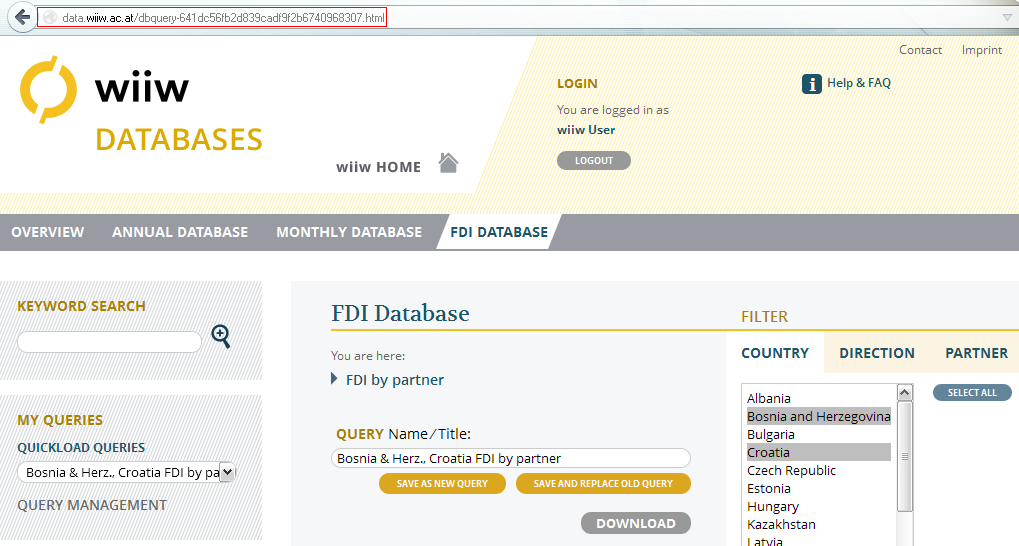1019x546 pixels.
Task: Switch to the Annual Database tab
Action: pyautogui.click(x=180, y=232)
